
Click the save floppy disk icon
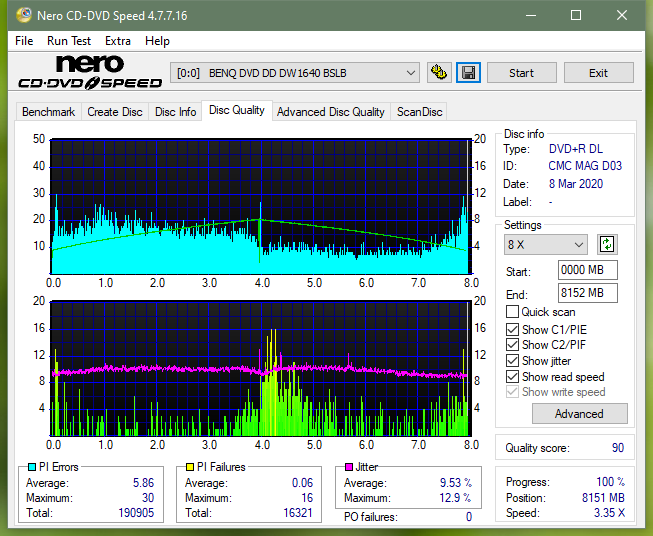(469, 73)
